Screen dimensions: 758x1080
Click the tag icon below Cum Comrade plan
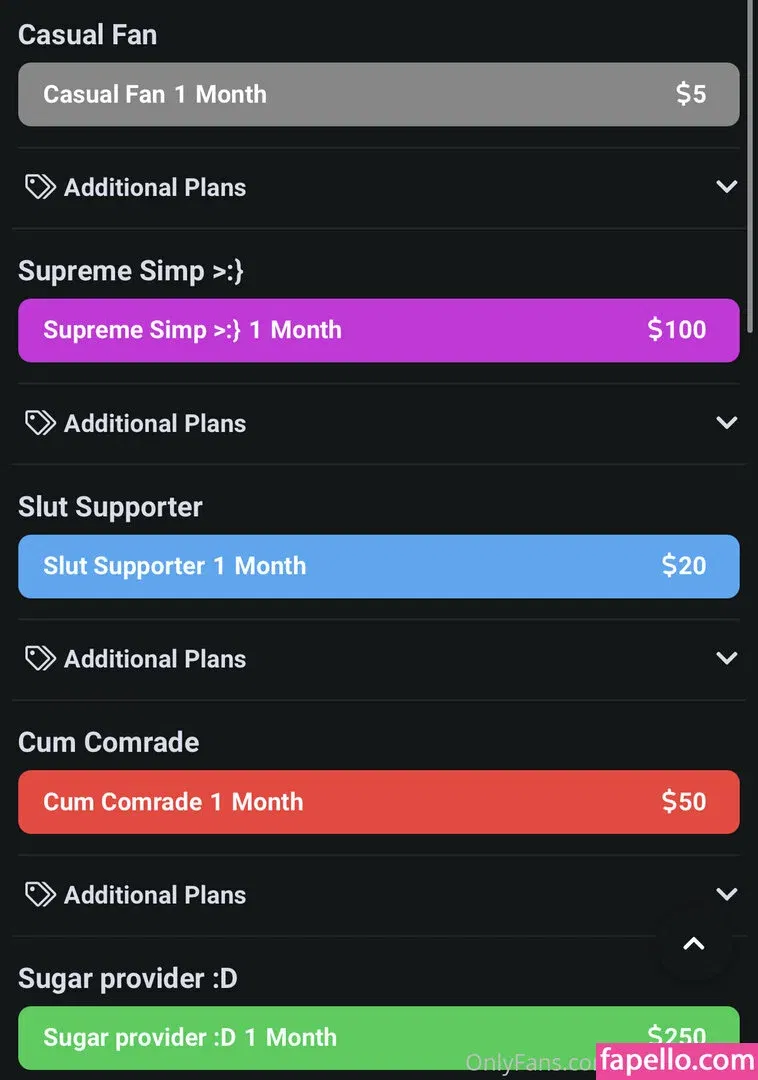tap(40, 894)
